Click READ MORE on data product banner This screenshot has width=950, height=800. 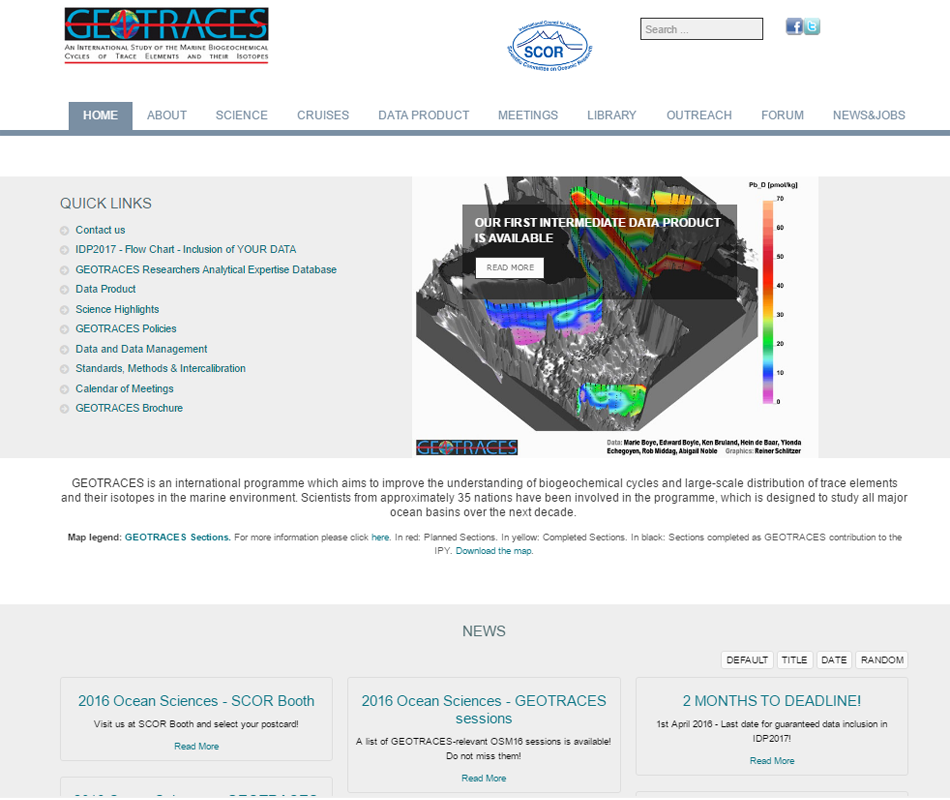(x=510, y=267)
